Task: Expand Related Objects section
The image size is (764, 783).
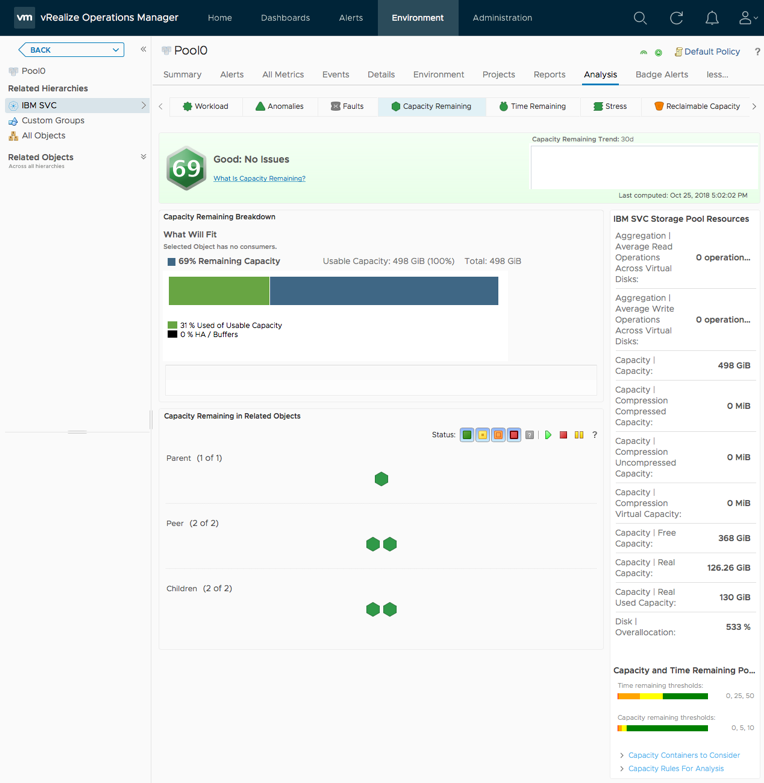Action: point(143,157)
